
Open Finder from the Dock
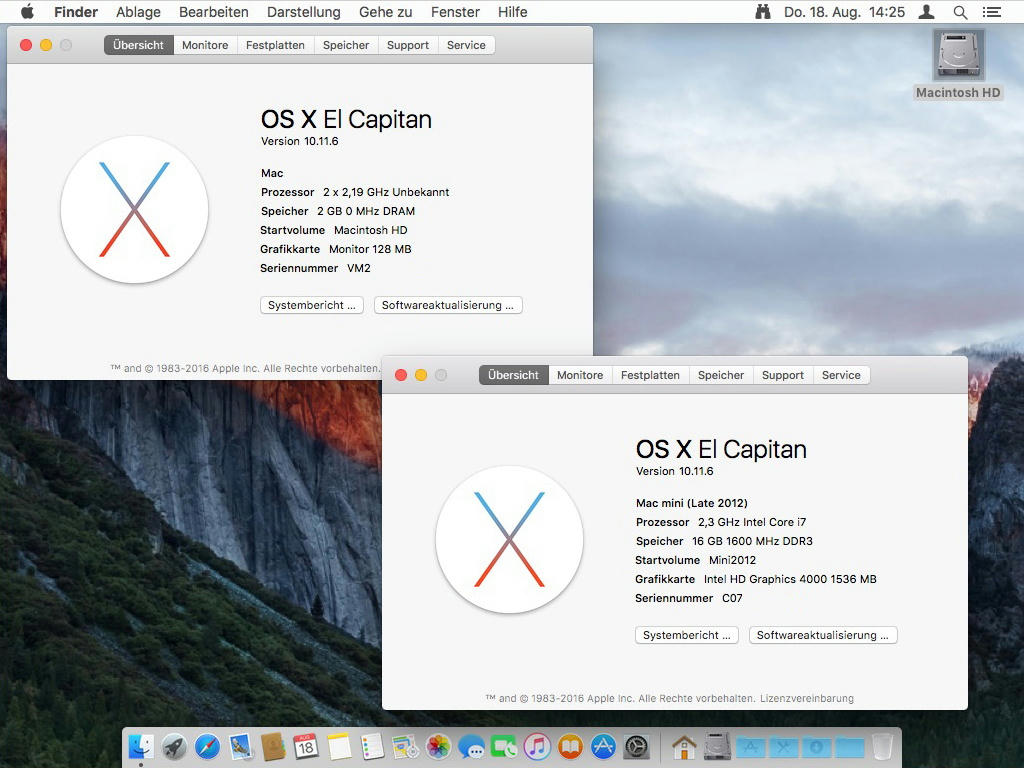click(x=140, y=746)
